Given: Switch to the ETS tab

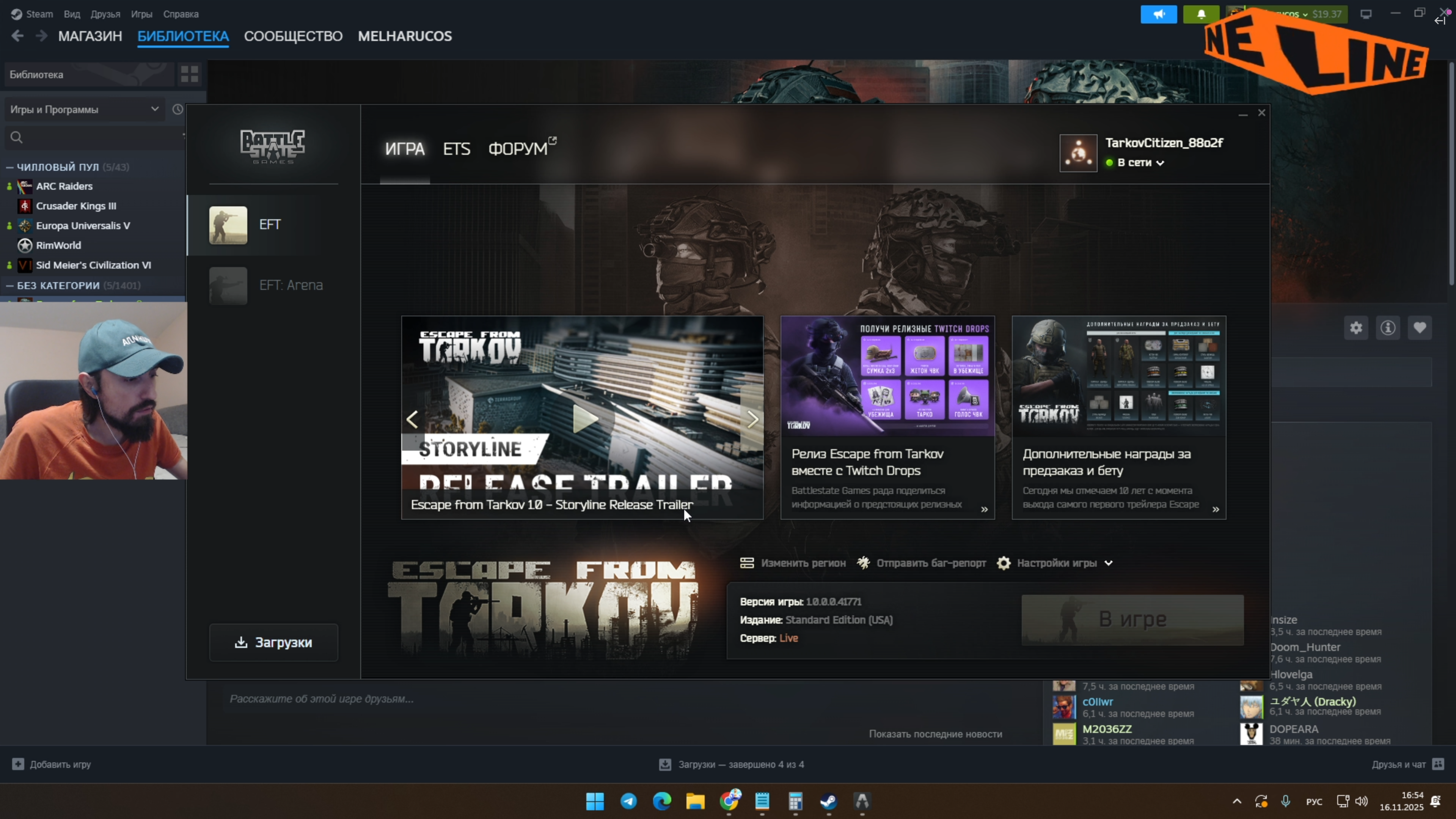Looking at the screenshot, I should tap(456, 149).
